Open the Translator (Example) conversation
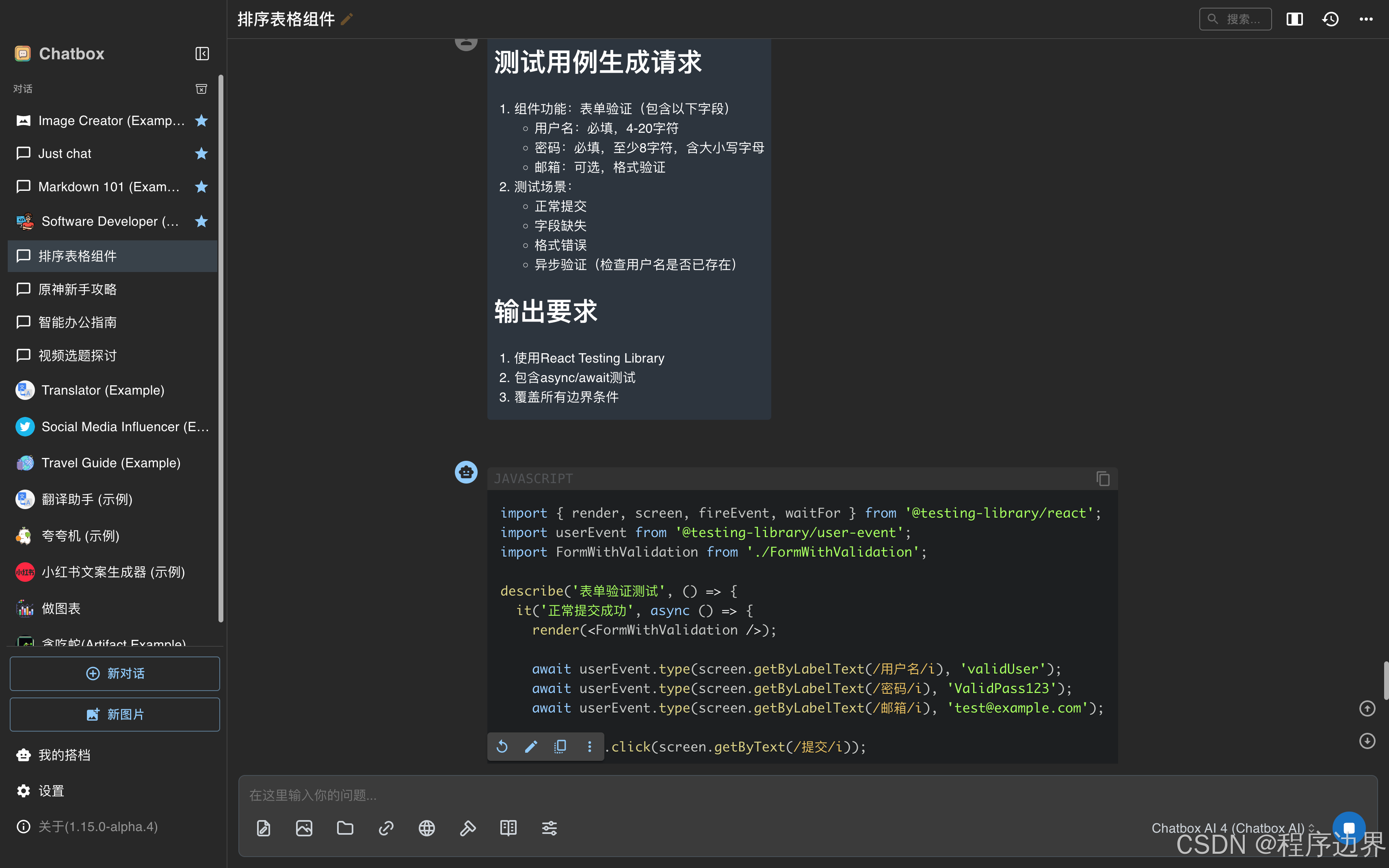This screenshot has width=1389, height=868. click(x=112, y=391)
